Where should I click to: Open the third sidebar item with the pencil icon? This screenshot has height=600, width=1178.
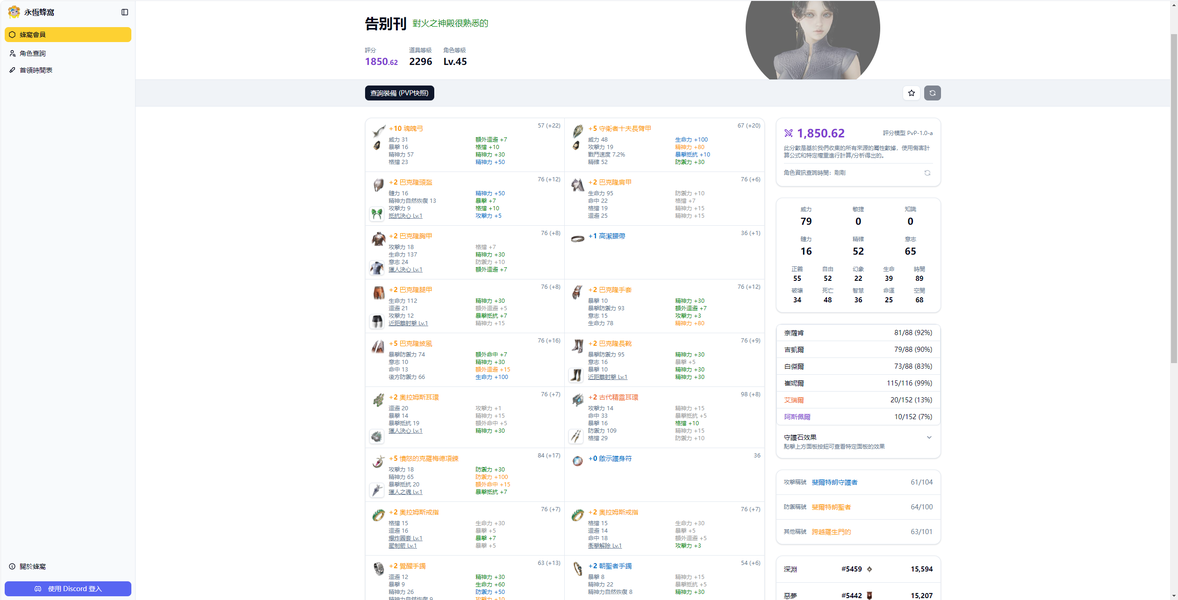pyautogui.click(x=68, y=70)
